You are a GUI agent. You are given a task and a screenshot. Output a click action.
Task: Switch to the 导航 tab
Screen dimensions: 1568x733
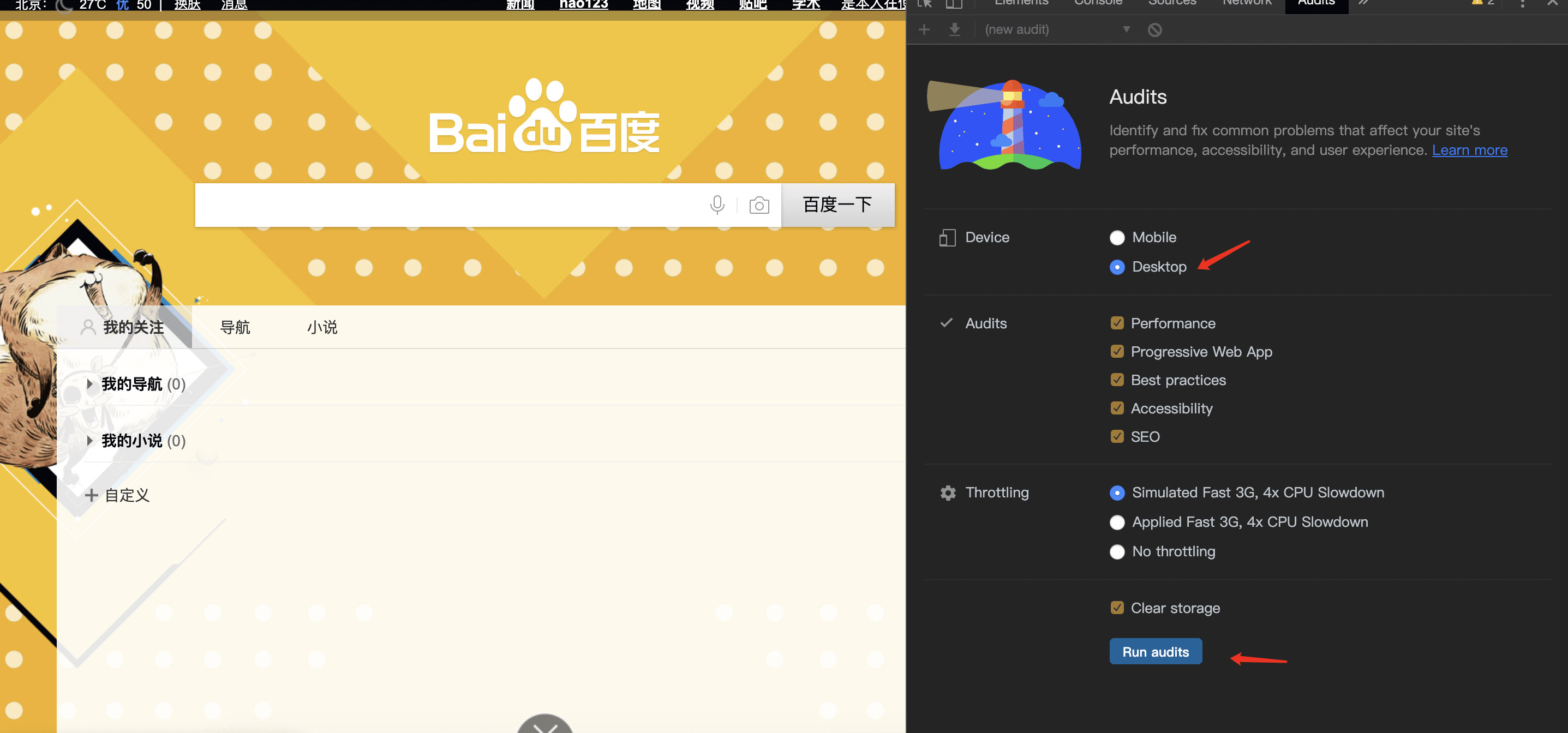point(235,327)
